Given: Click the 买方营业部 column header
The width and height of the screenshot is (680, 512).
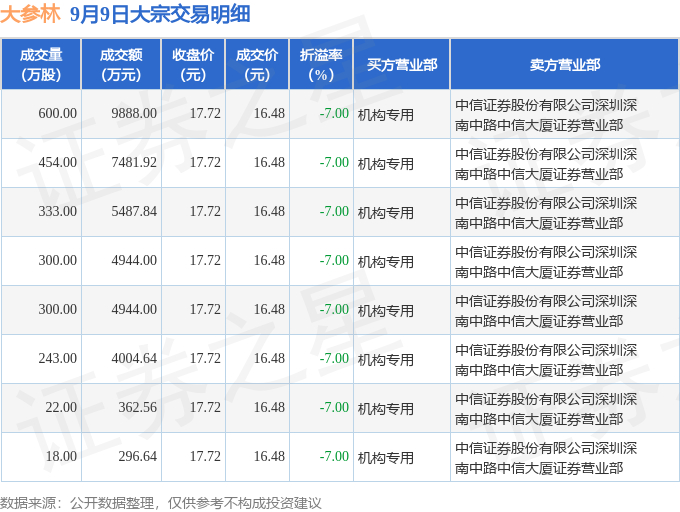Looking at the screenshot, I should pos(401,64).
